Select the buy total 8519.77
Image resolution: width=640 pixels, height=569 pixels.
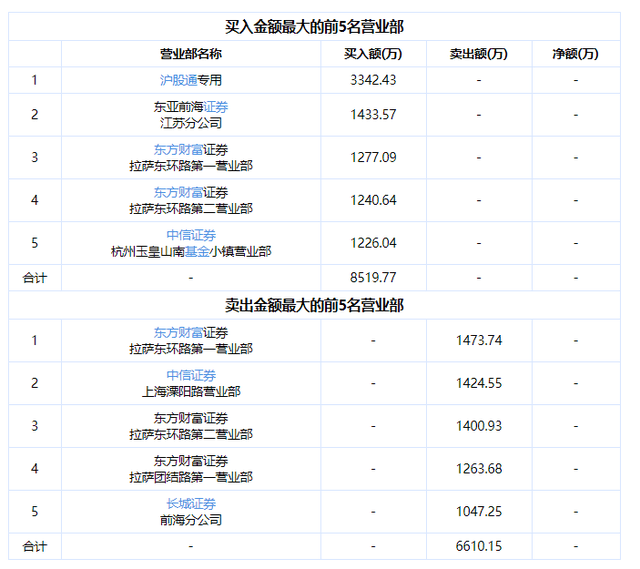click(x=373, y=278)
